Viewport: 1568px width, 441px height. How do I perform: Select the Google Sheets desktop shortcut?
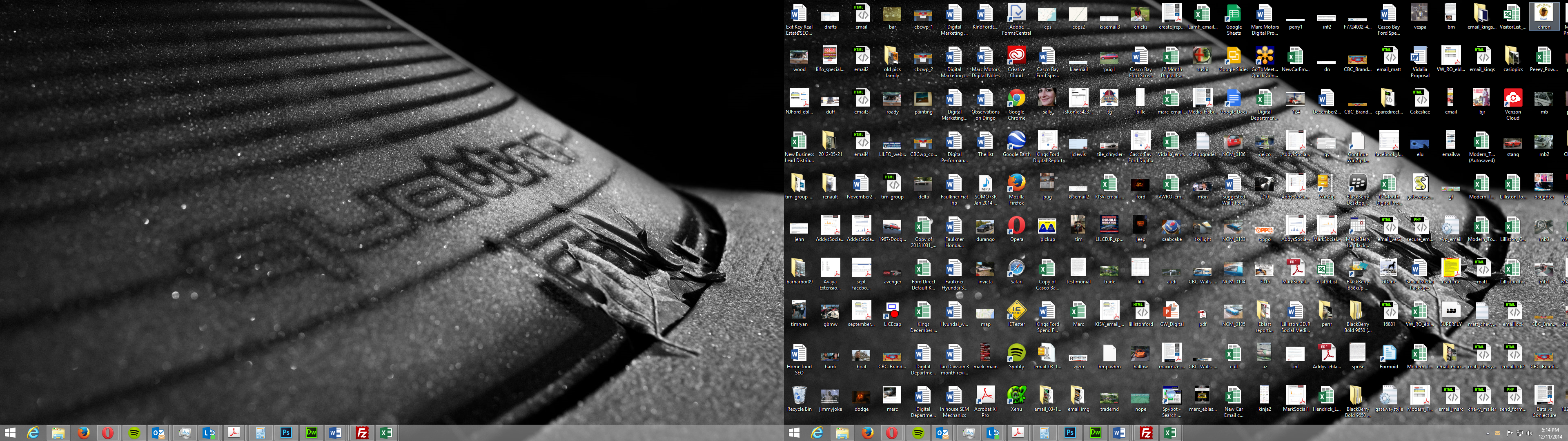(x=1233, y=20)
